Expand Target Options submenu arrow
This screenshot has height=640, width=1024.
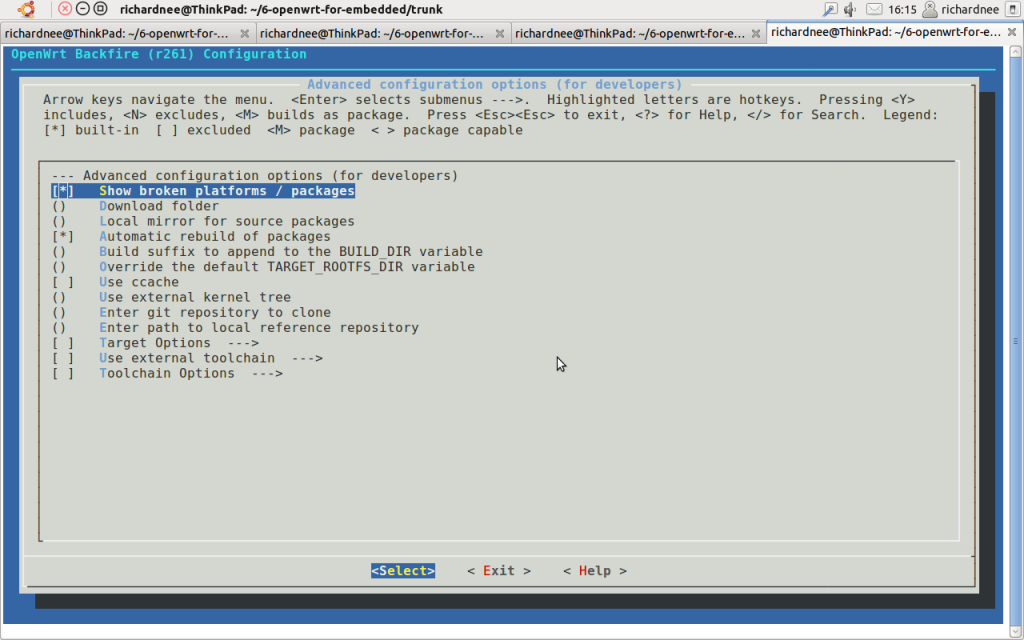point(243,343)
